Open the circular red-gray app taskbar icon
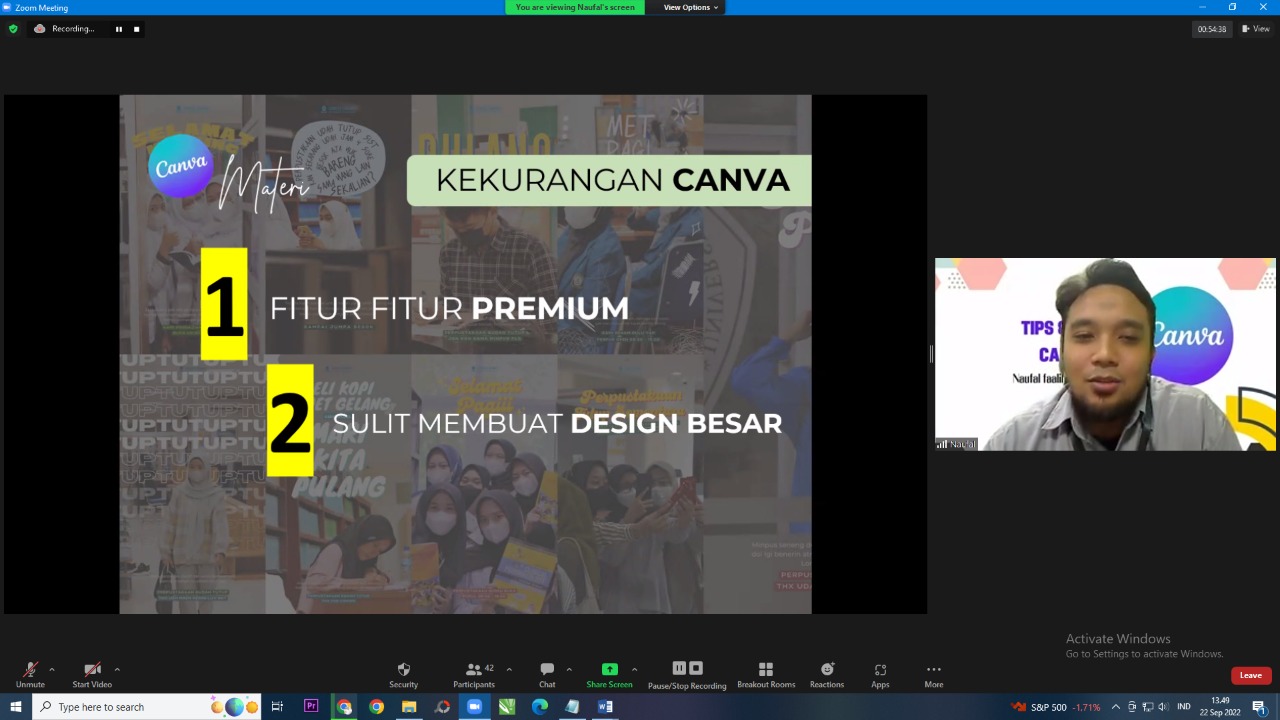Screen dimensions: 1280x720 click(442, 706)
